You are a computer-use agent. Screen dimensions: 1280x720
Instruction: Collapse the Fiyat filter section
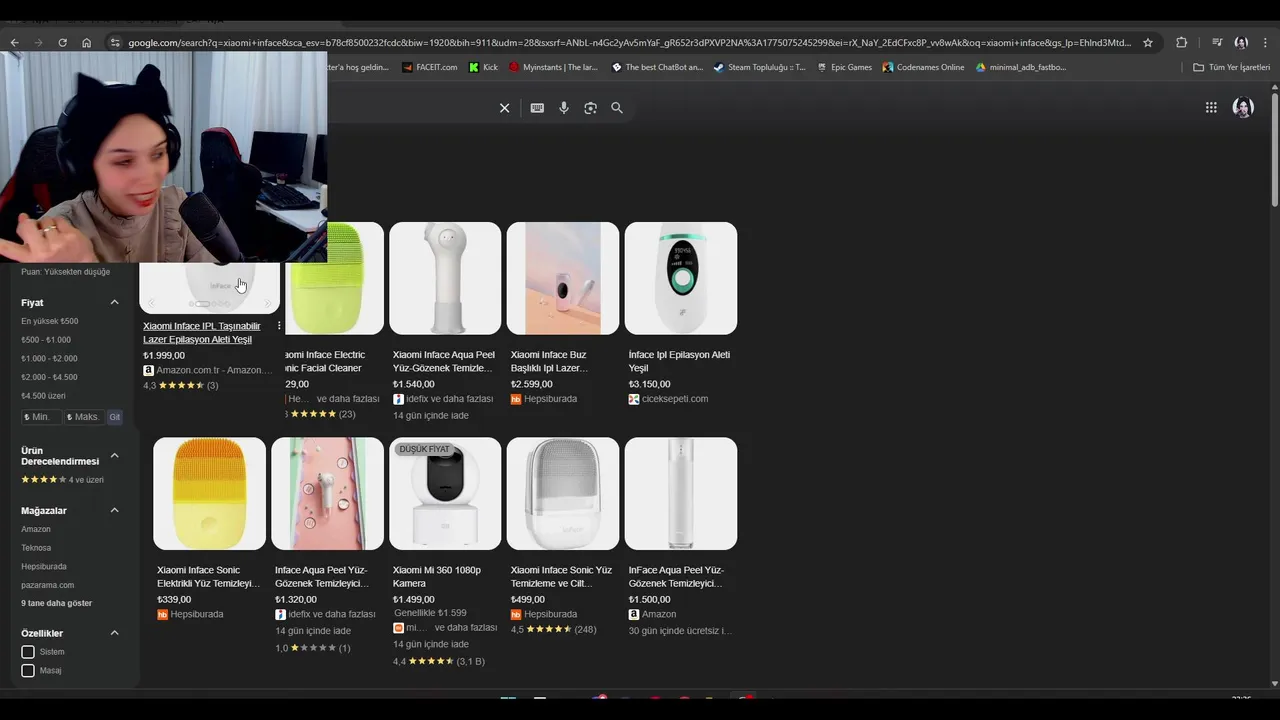pos(114,303)
